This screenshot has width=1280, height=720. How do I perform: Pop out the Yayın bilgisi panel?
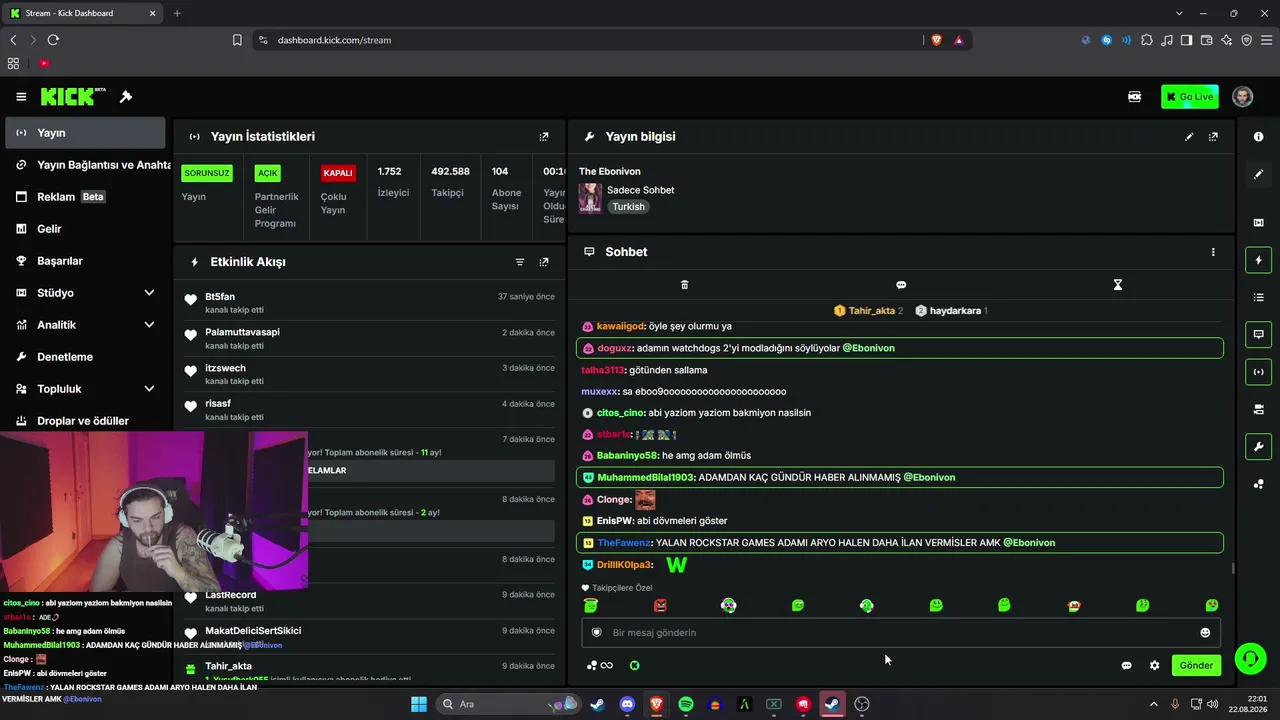pyautogui.click(x=1213, y=137)
